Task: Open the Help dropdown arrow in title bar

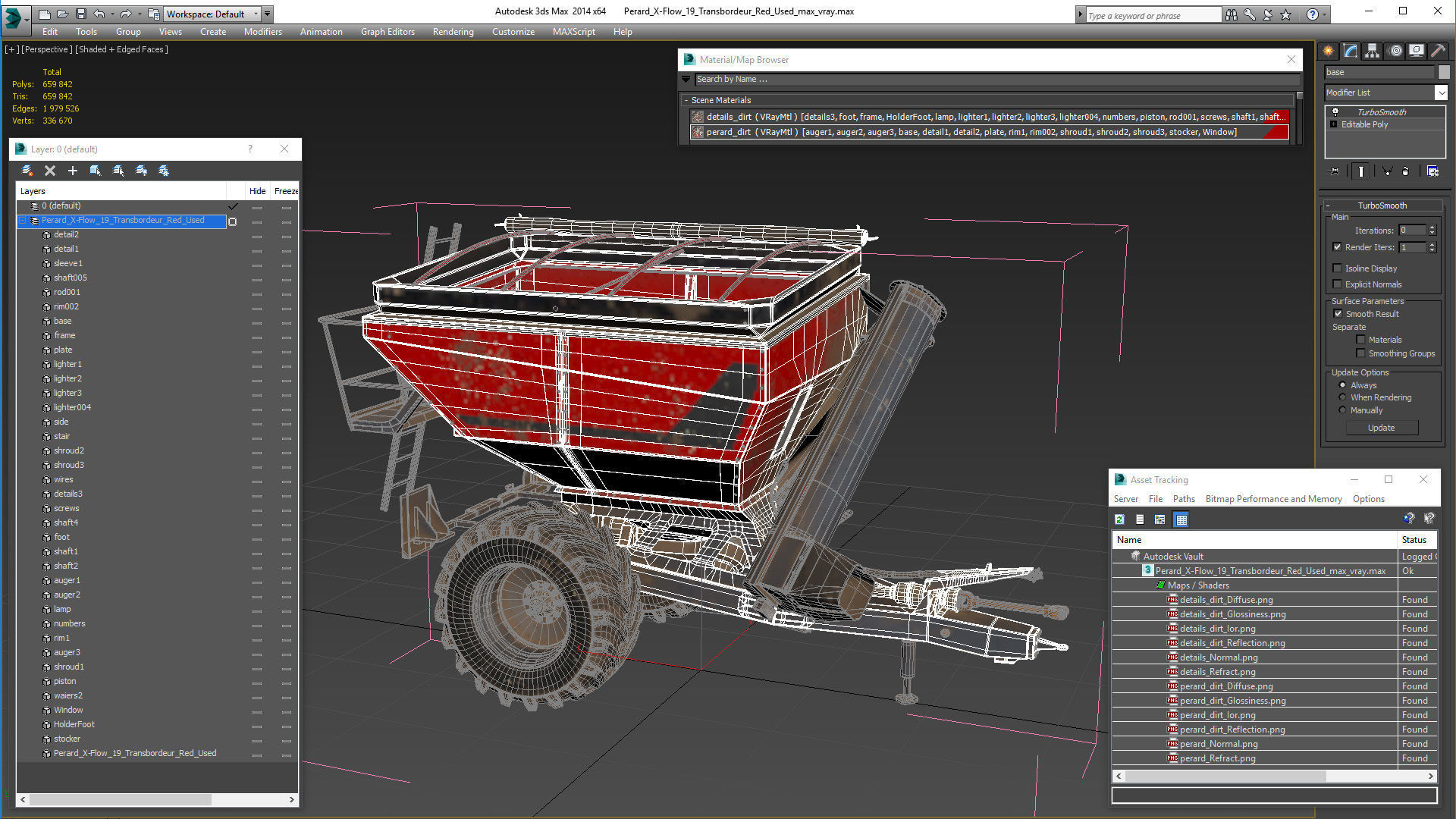Action: [1325, 14]
